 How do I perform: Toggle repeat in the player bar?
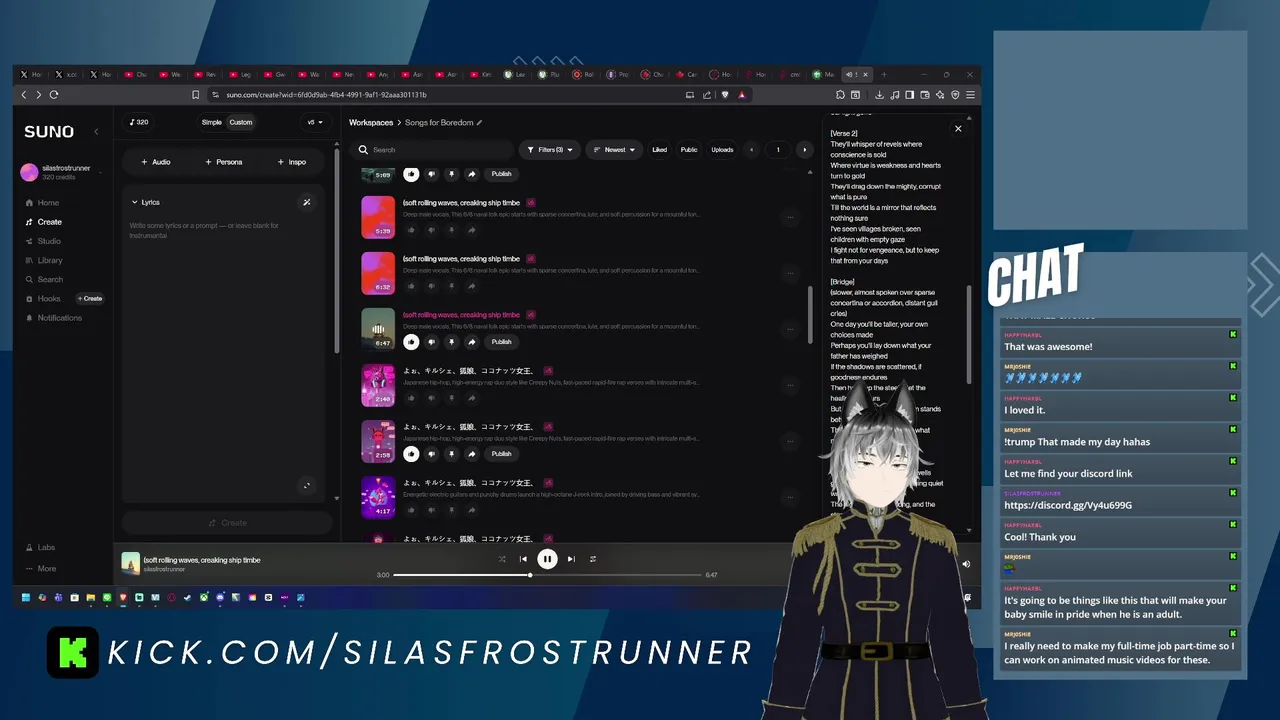(x=593, y=559)
